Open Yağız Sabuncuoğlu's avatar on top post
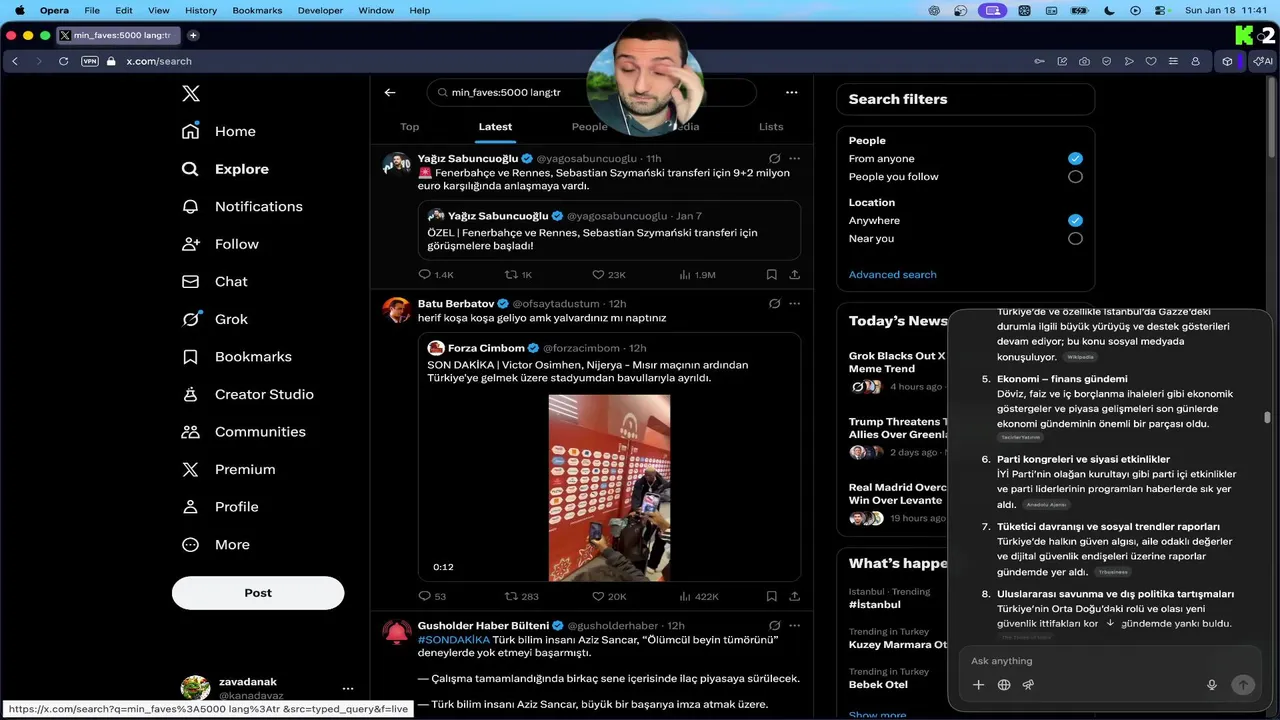The height and width of the screenshot is (720, 1280). (x=397, y=165)
